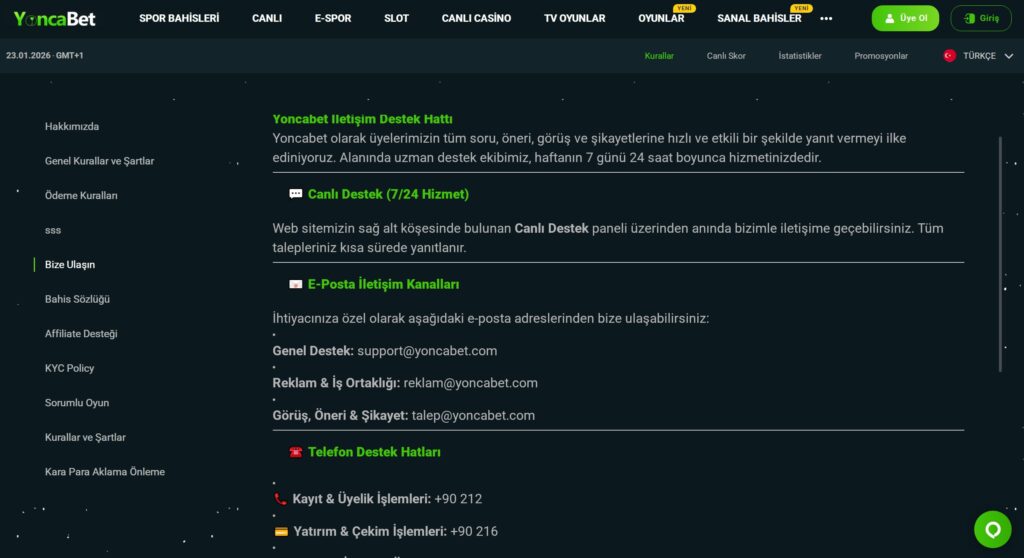The image size is (1024, 558).
Task: Open the Promosyonlar link
Action: 881,56
